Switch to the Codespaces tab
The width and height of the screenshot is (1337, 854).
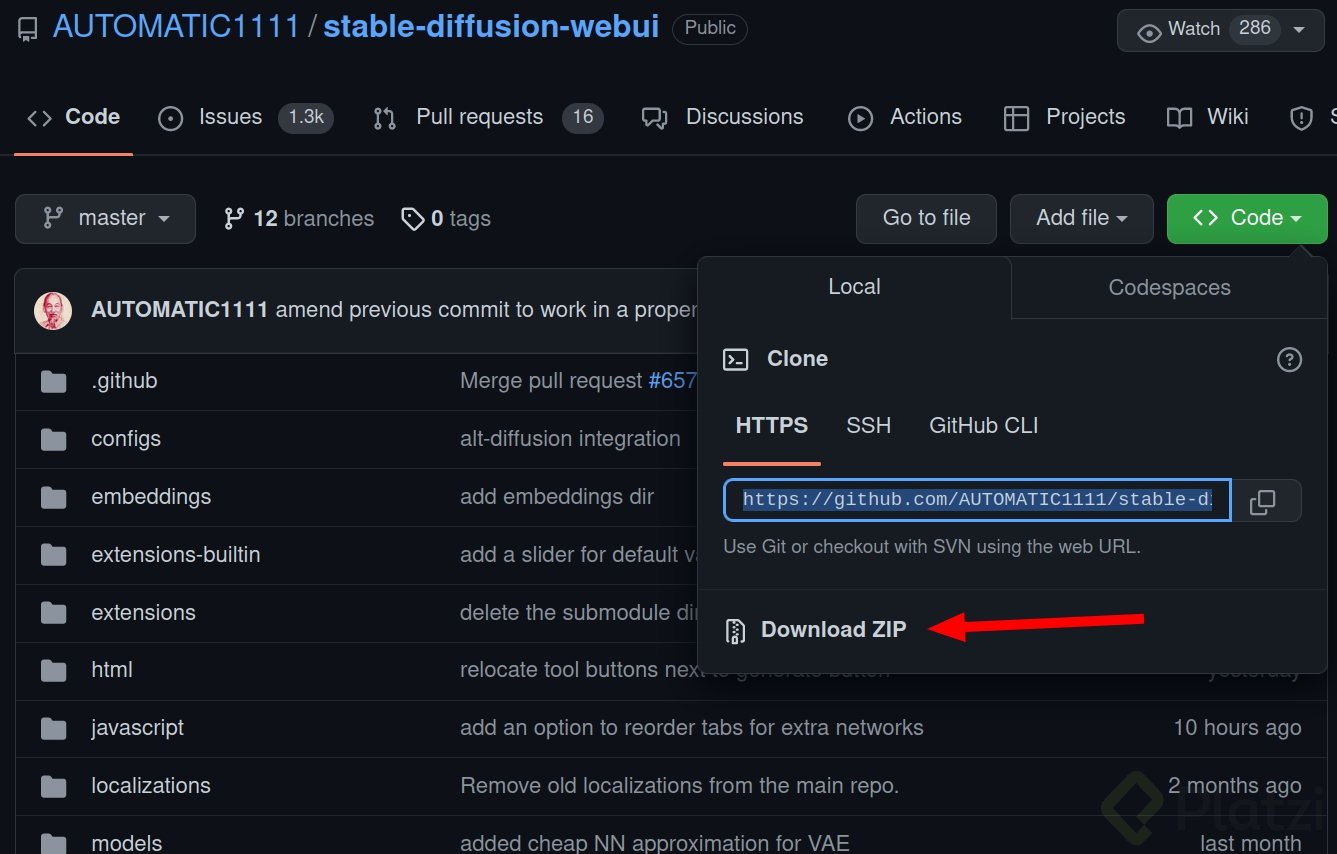[1169, 289]
